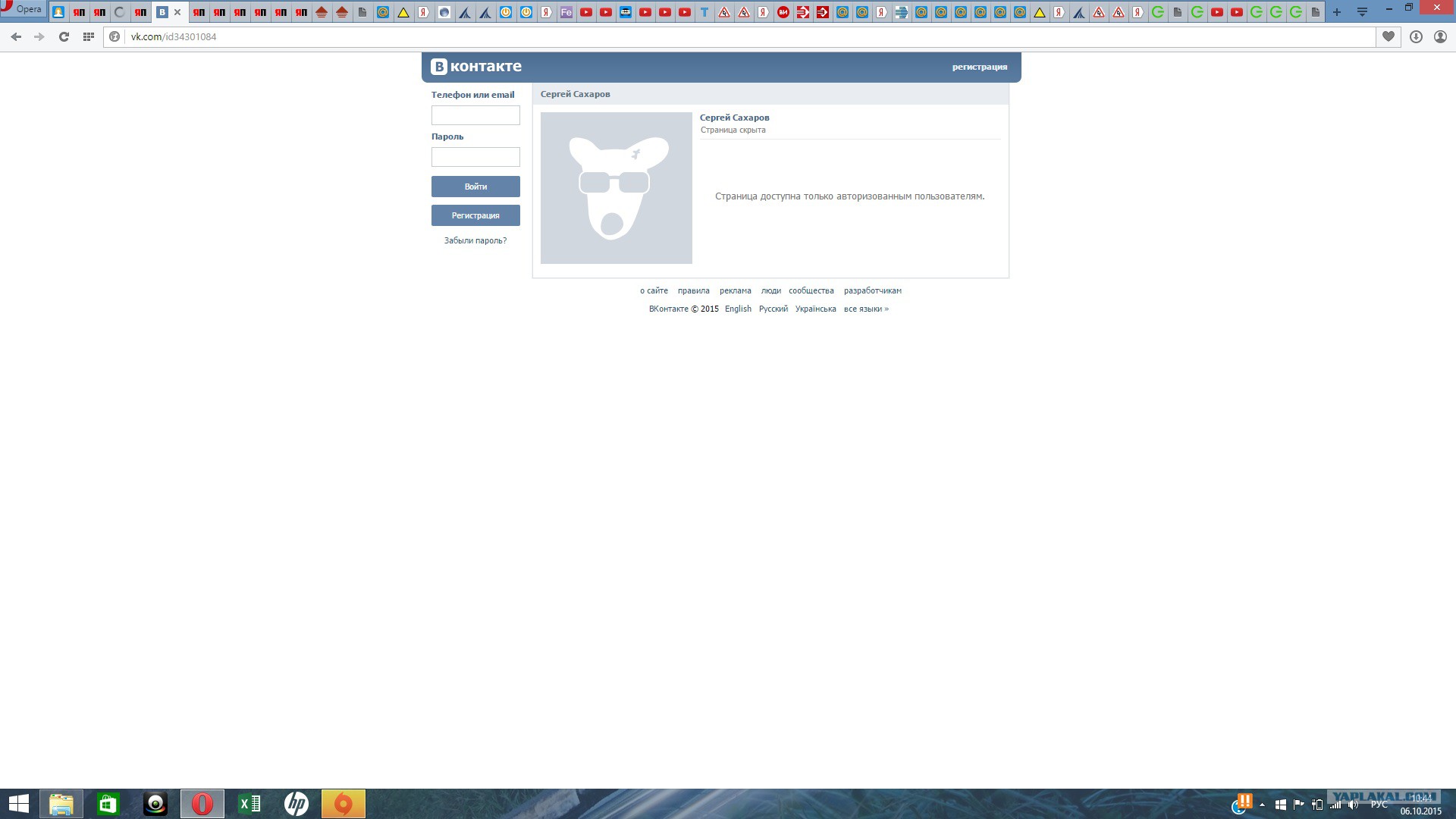Open the Opera taskbar button
Image resolution: width=1456 pixels, height=819 pixels.
tap(202, 804)
